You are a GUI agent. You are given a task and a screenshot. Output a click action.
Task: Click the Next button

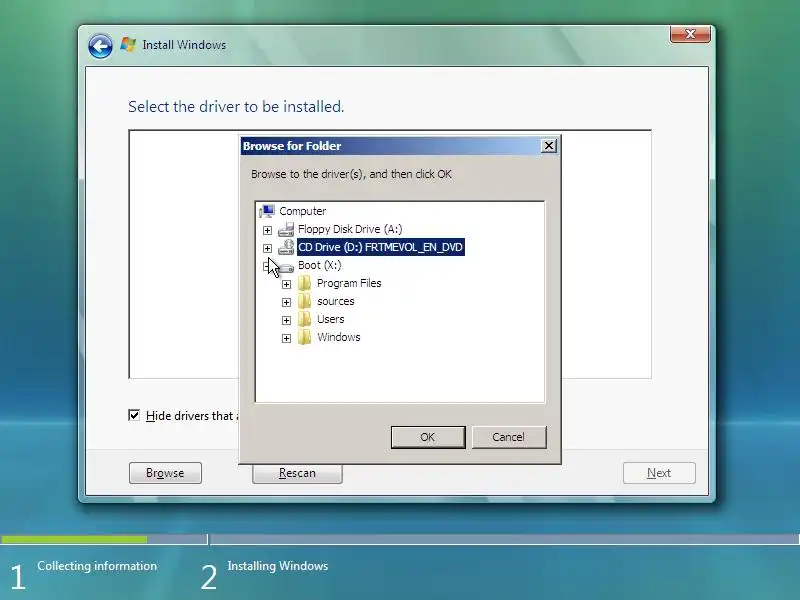point(659,473)
